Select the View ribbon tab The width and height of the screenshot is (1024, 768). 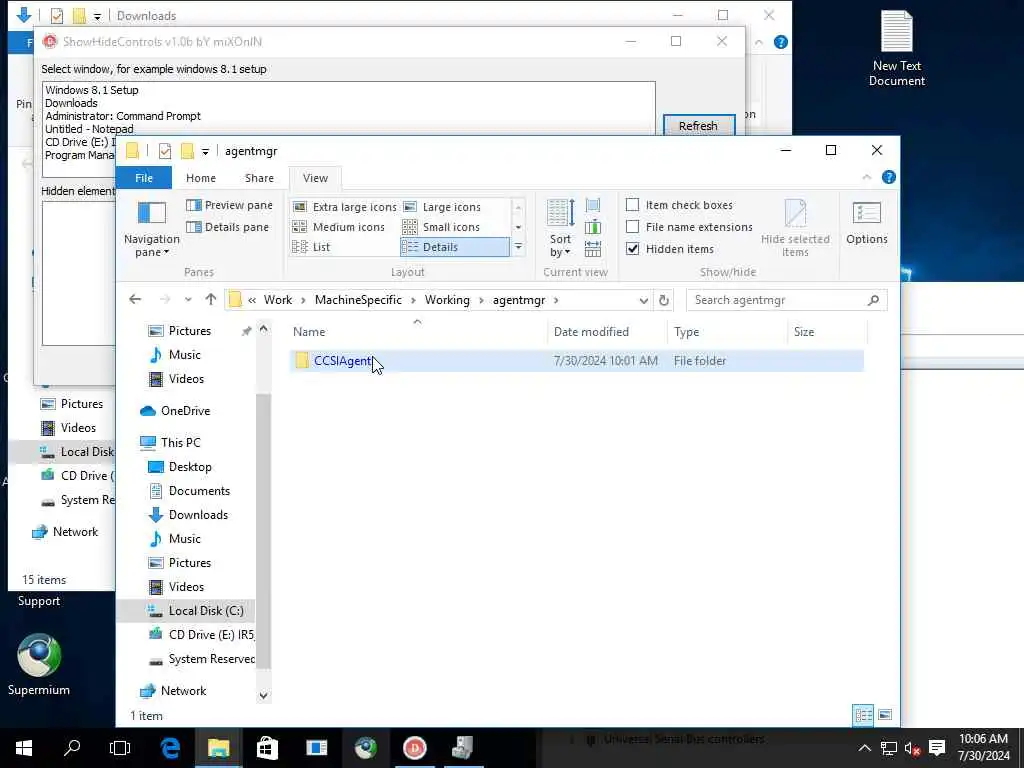click(315, 178)
